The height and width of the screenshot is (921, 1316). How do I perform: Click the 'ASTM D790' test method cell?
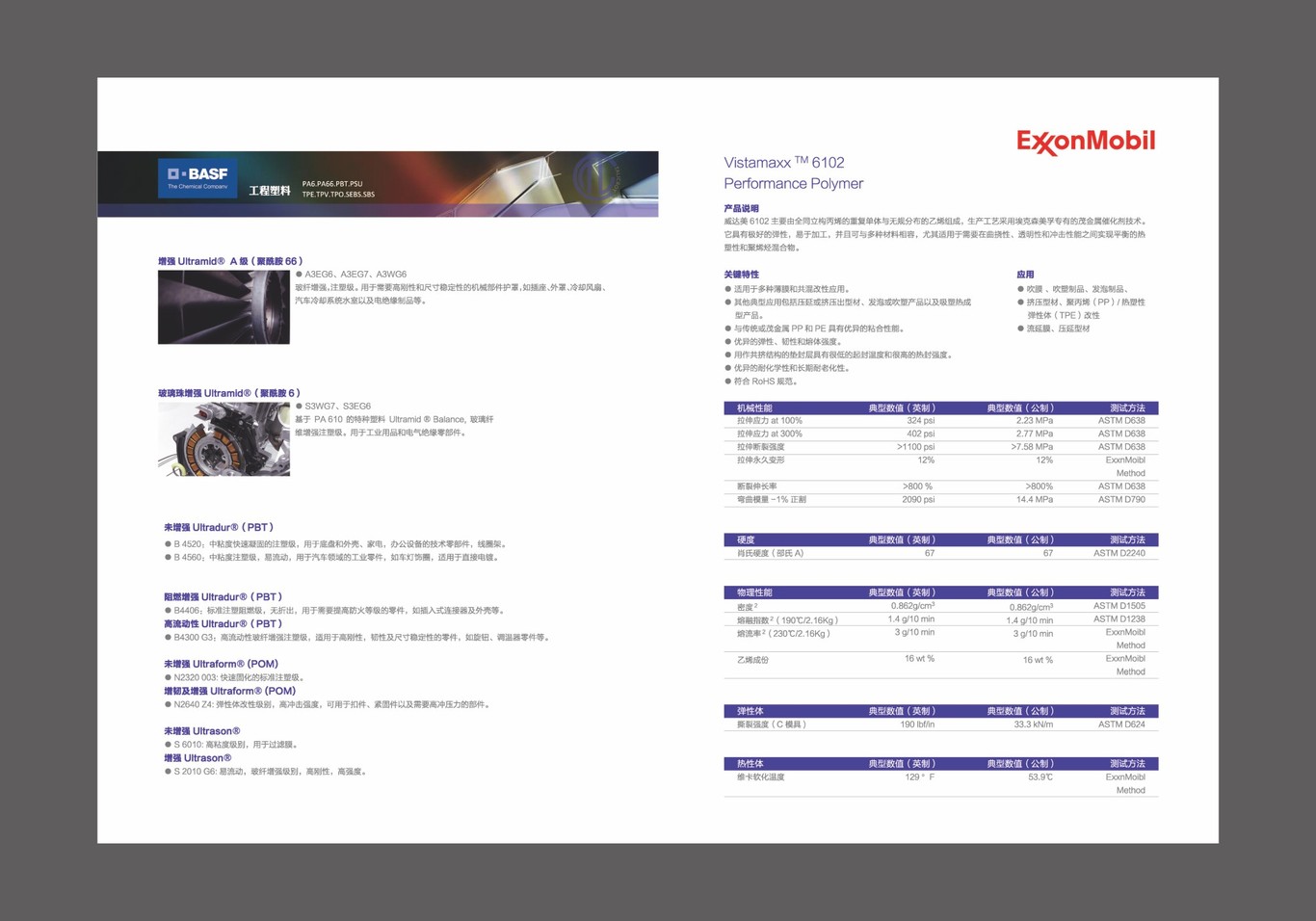pyautogui.click(x=1121, y=501)
